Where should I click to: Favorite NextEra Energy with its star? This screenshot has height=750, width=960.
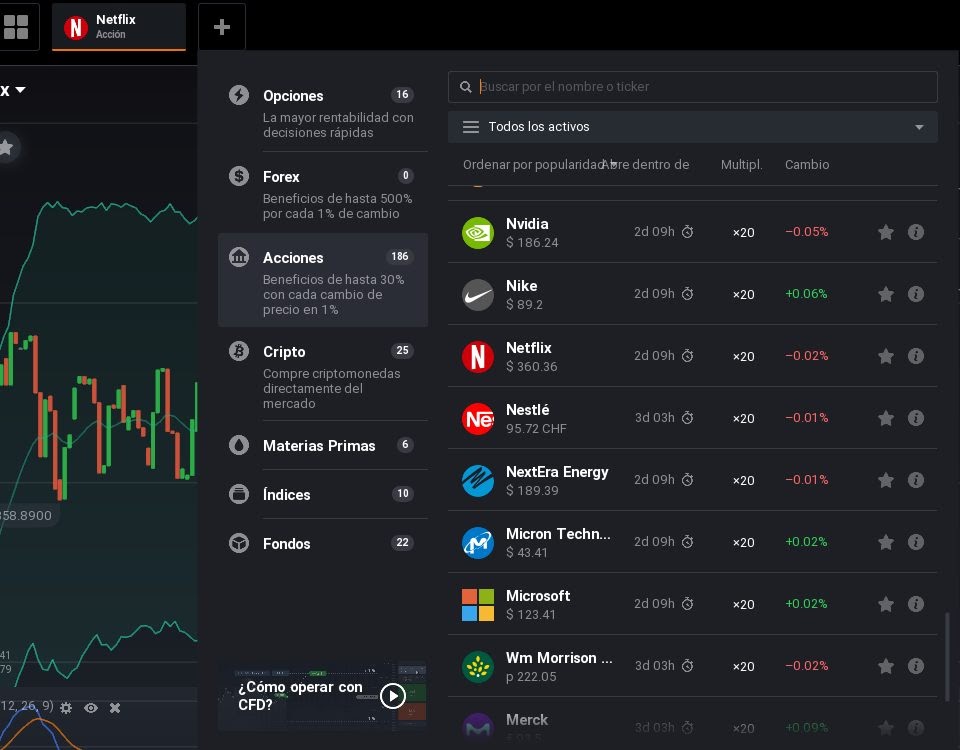885,480
